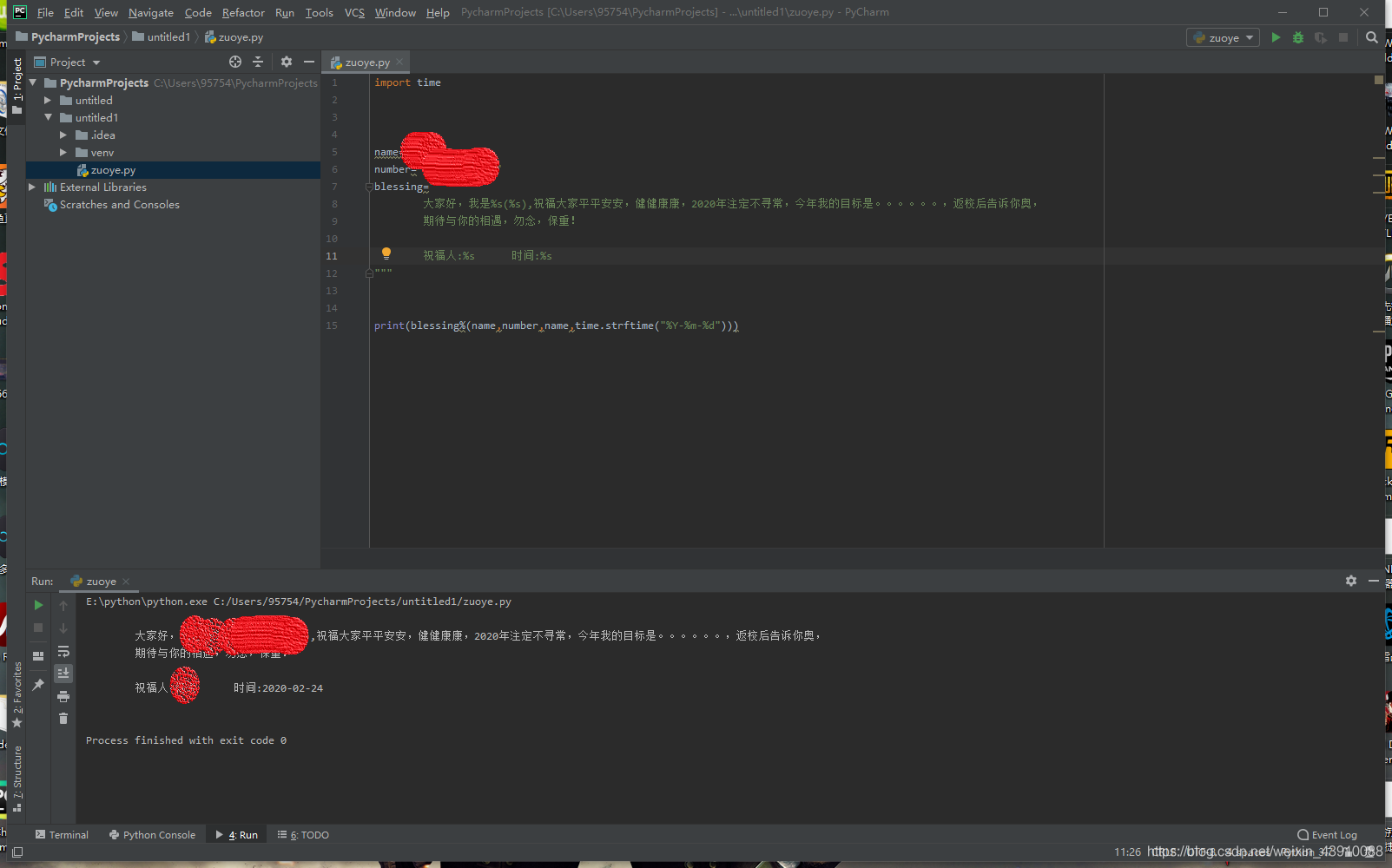Switch to the zuoye.py editor tab
The height and width of the screenshot is (868, 1392).
coord(367,62)
